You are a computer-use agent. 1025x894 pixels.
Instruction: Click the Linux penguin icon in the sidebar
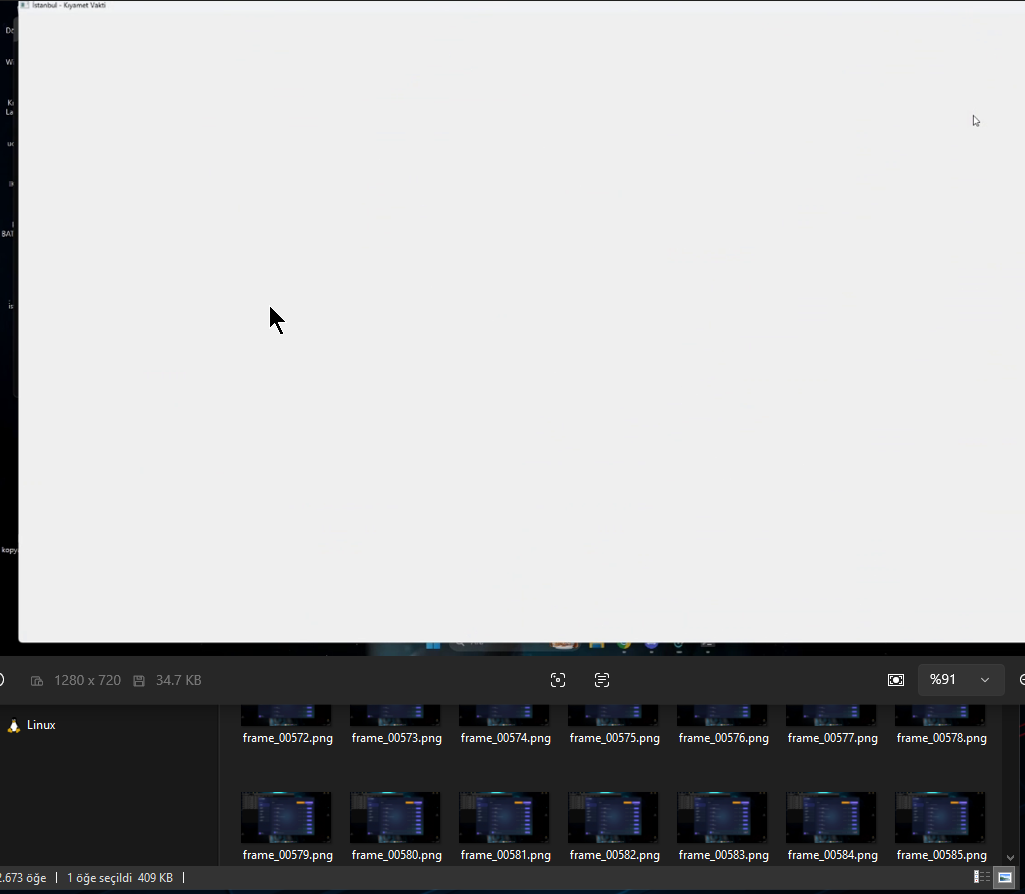13,725
